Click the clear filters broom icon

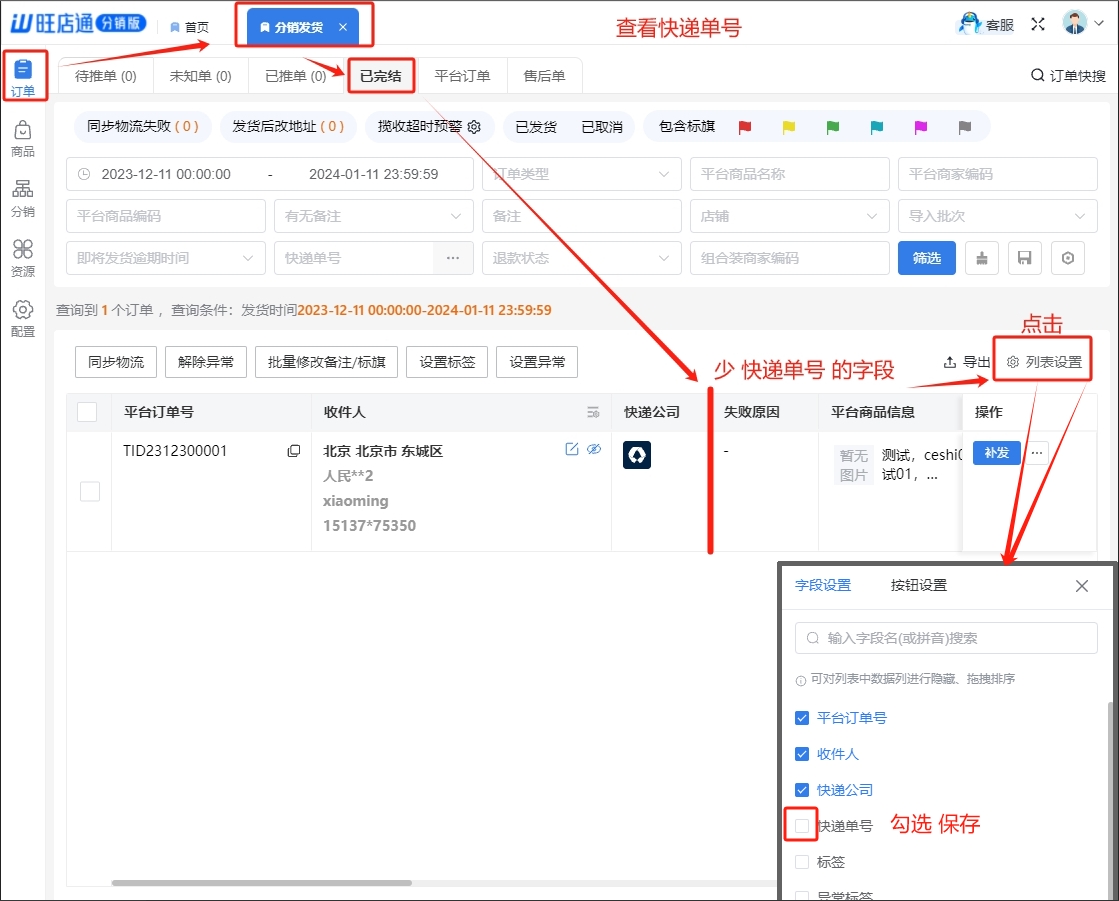point(982,258)
